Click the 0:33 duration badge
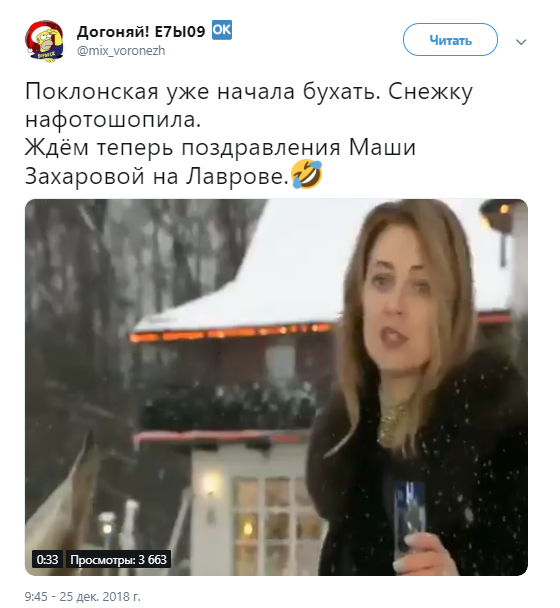 (47, 560)
